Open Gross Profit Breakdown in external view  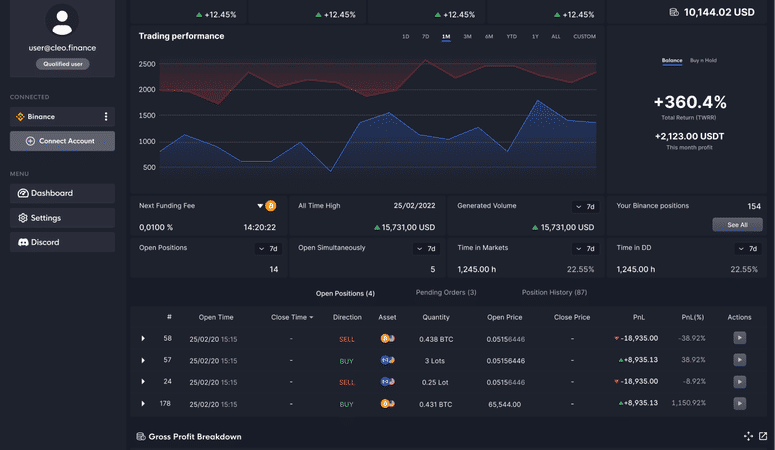tap(763, 436)
